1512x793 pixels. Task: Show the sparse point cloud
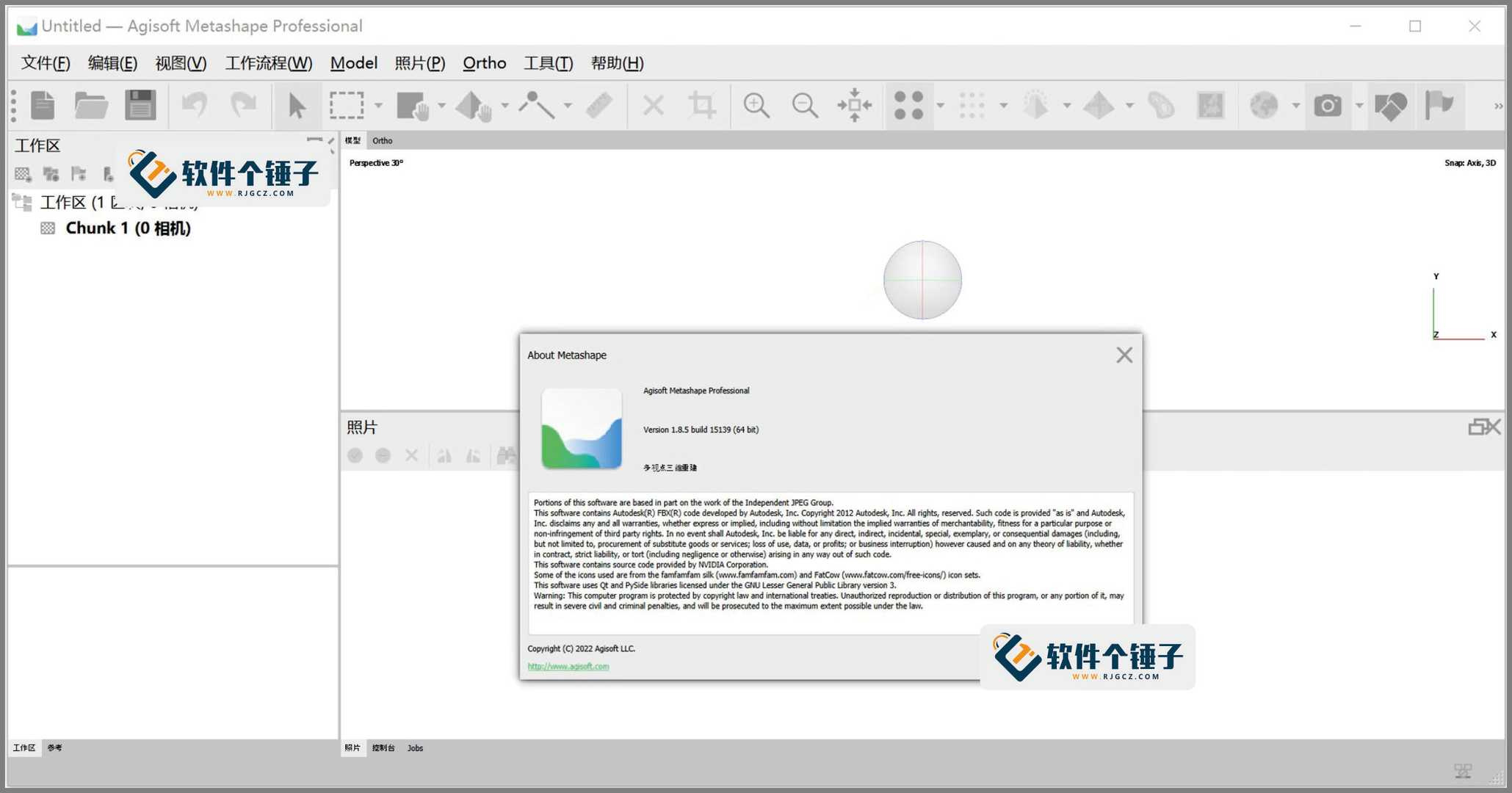(x=908, y=106)
